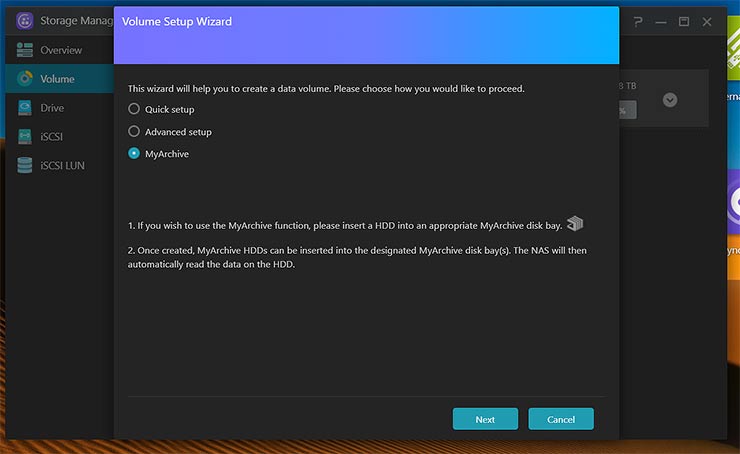
Task: Click the Drive sidebar icon
Action: 25,108
